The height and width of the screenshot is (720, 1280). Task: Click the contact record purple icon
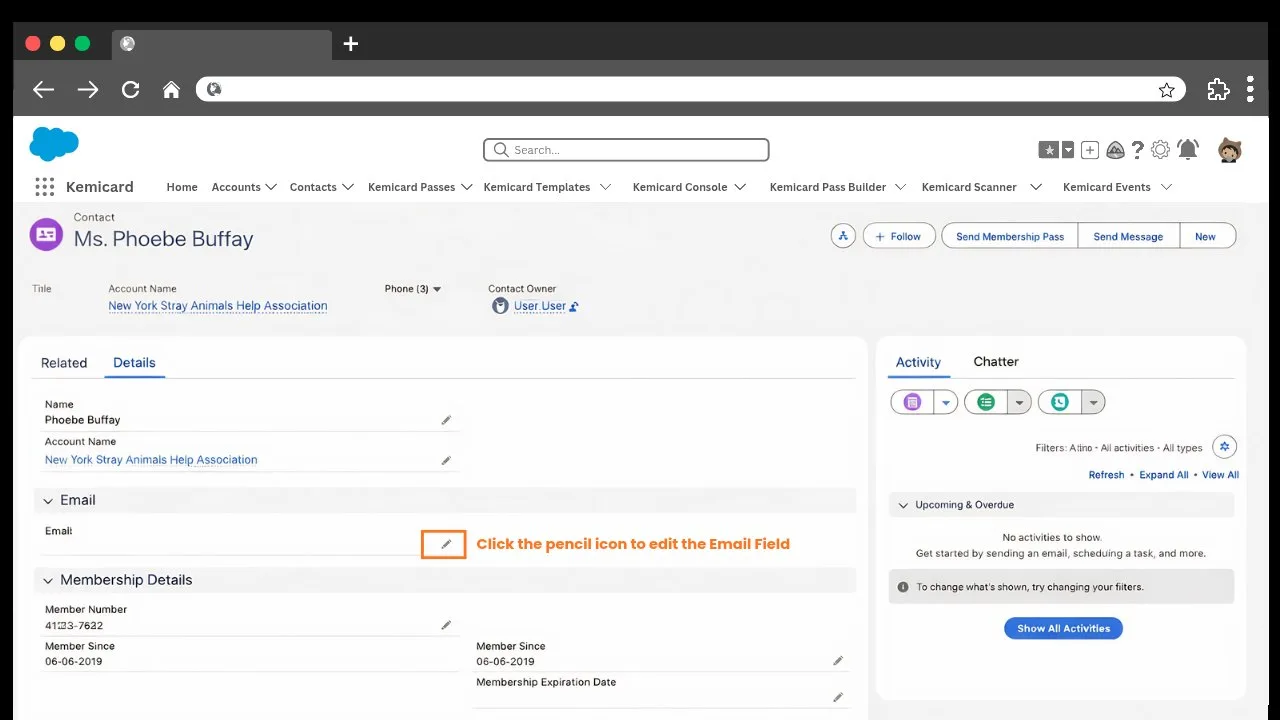pos(46,235)
